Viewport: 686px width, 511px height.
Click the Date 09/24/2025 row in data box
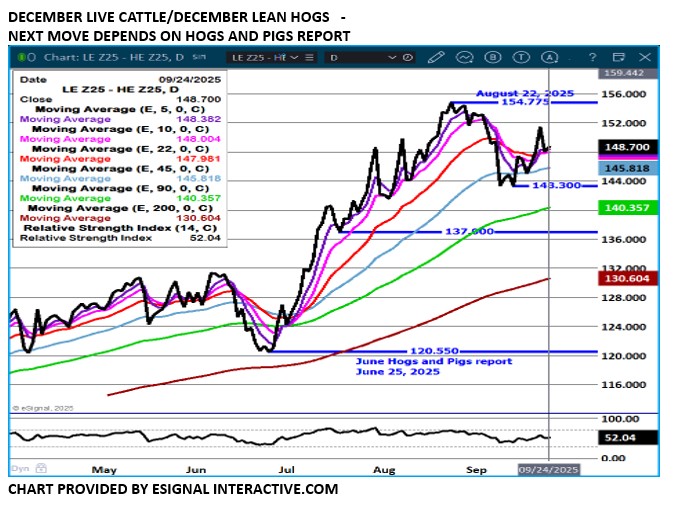point(120,80)
